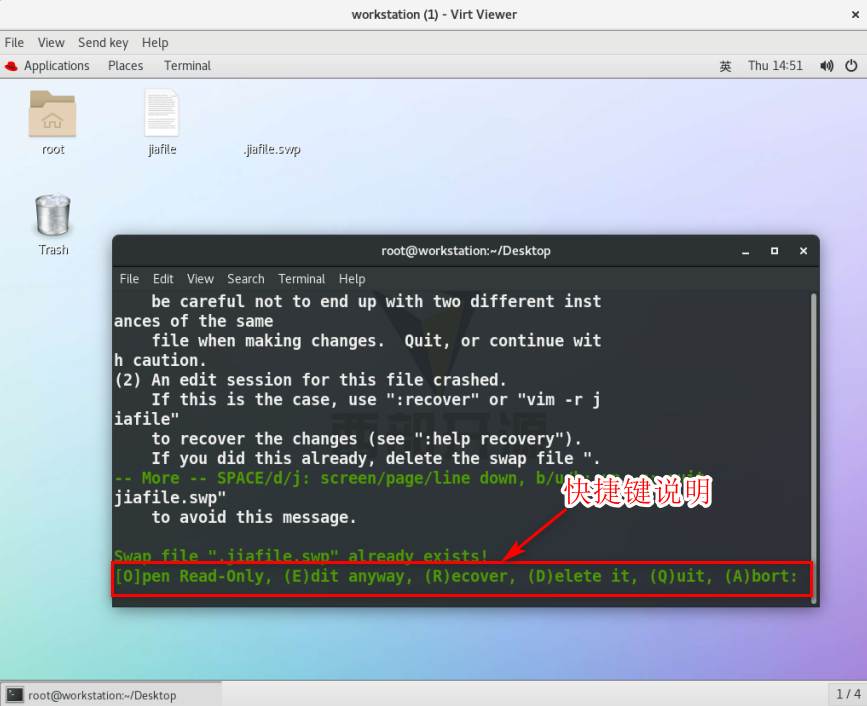
Task: Select the jiafile document icon
Action: pos(162,113)
